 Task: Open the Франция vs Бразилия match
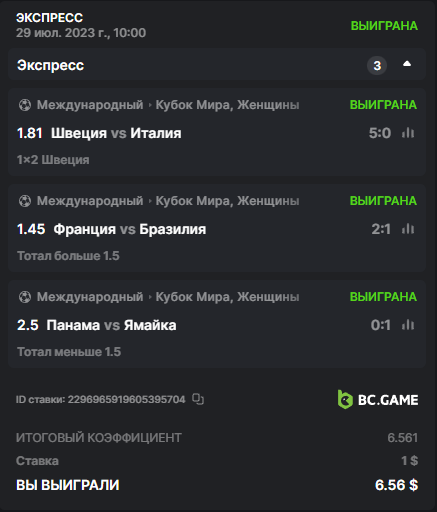pyautogui.click(x=130, y=229)
